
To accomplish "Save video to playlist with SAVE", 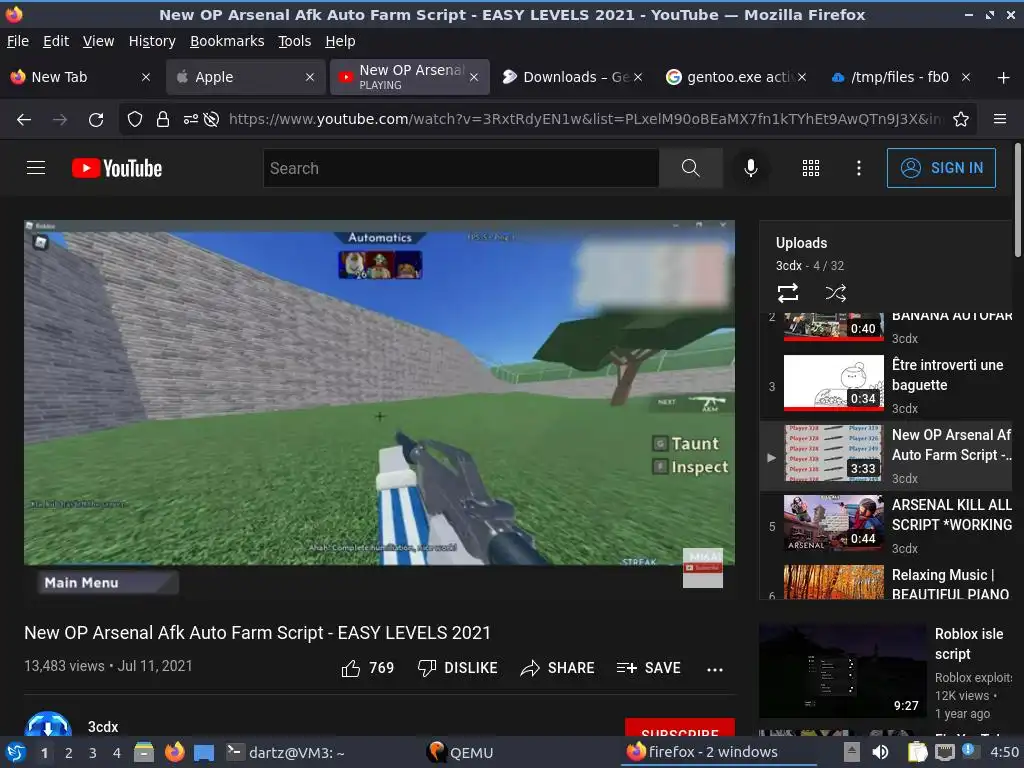I will pos(648,668).
